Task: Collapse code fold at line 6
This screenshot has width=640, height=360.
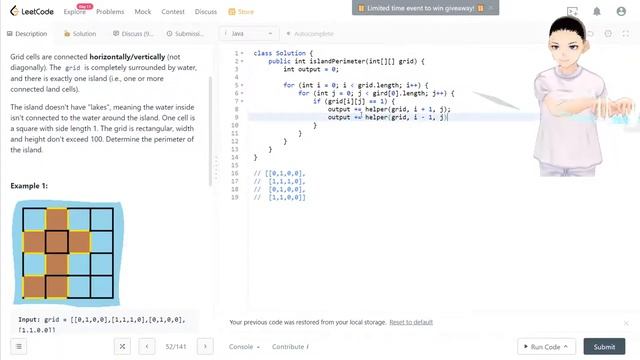Action: 242,93
